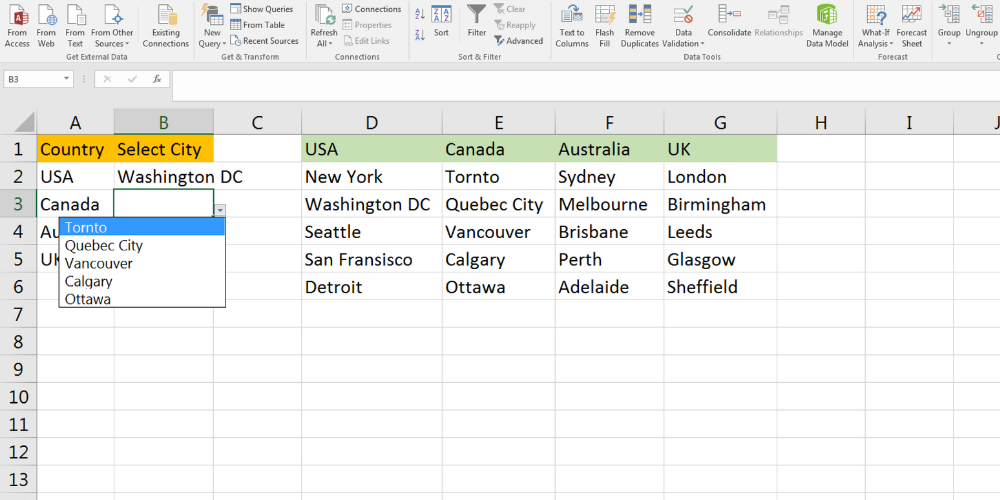Viewport: 1000px width, 500px height.
Task: Click the cell B3 dropdown arrow
Action: pyautogui.click(x=220, y=210)
